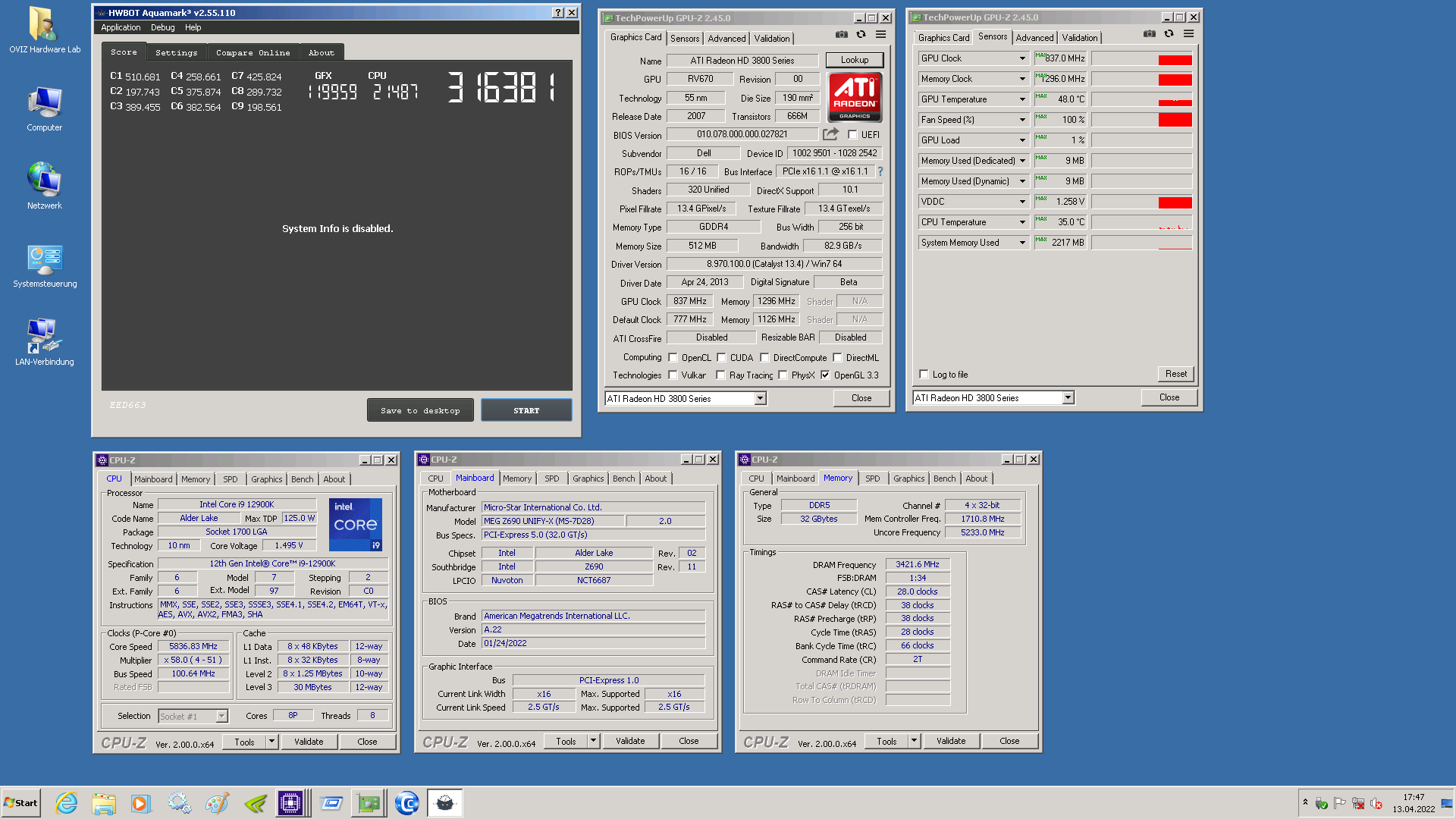1456x819 pixels.
Task: Expand the GPU Clock sensor dropdown
Action: click(1021, 58)
